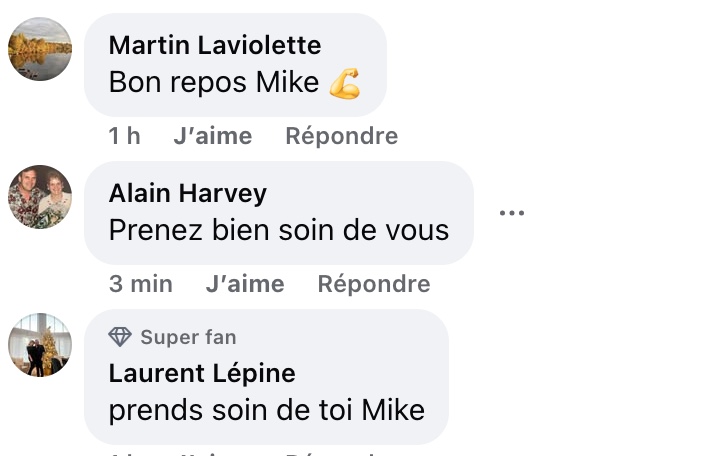Open Martin Laviolette's profile picture
718x456 pixels.
point(40,49)
